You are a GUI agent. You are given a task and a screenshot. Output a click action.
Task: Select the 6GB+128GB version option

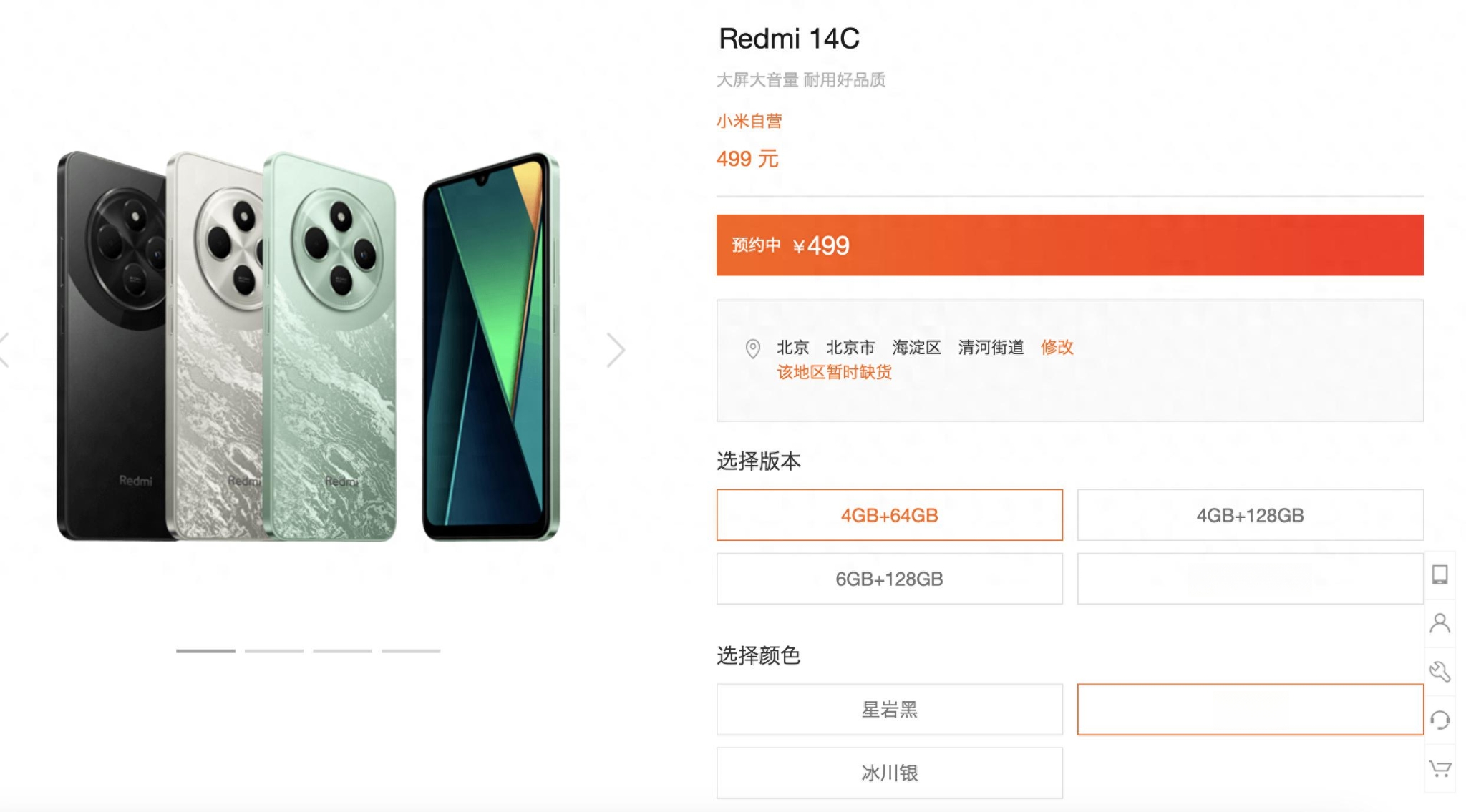click(889, 579)
